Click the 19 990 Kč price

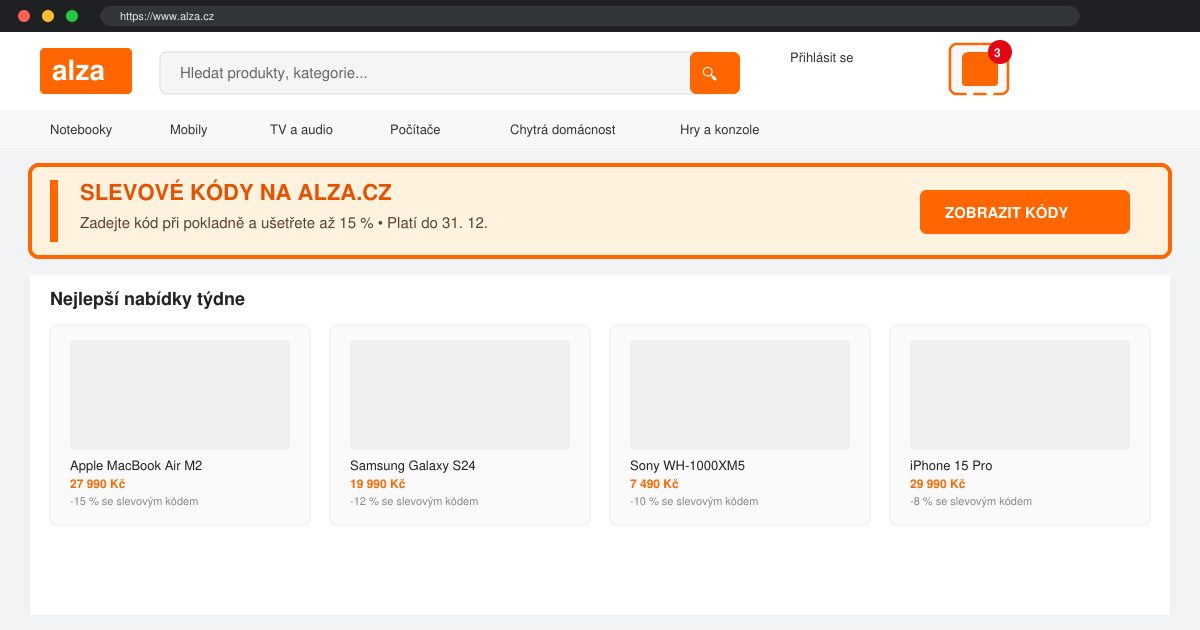click(378, 484)
